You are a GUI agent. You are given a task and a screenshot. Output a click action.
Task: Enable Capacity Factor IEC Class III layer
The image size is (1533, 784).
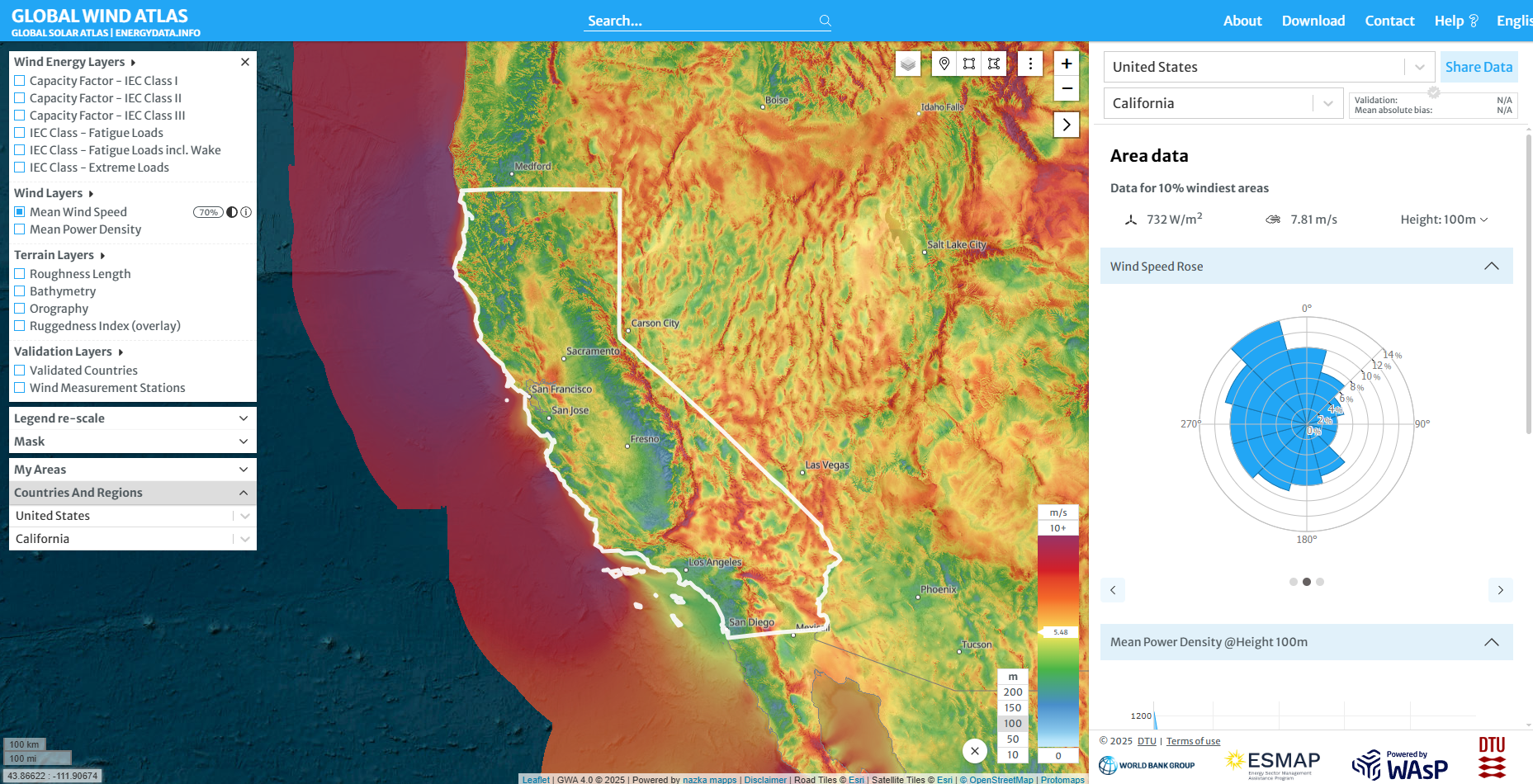coord(20,116)
